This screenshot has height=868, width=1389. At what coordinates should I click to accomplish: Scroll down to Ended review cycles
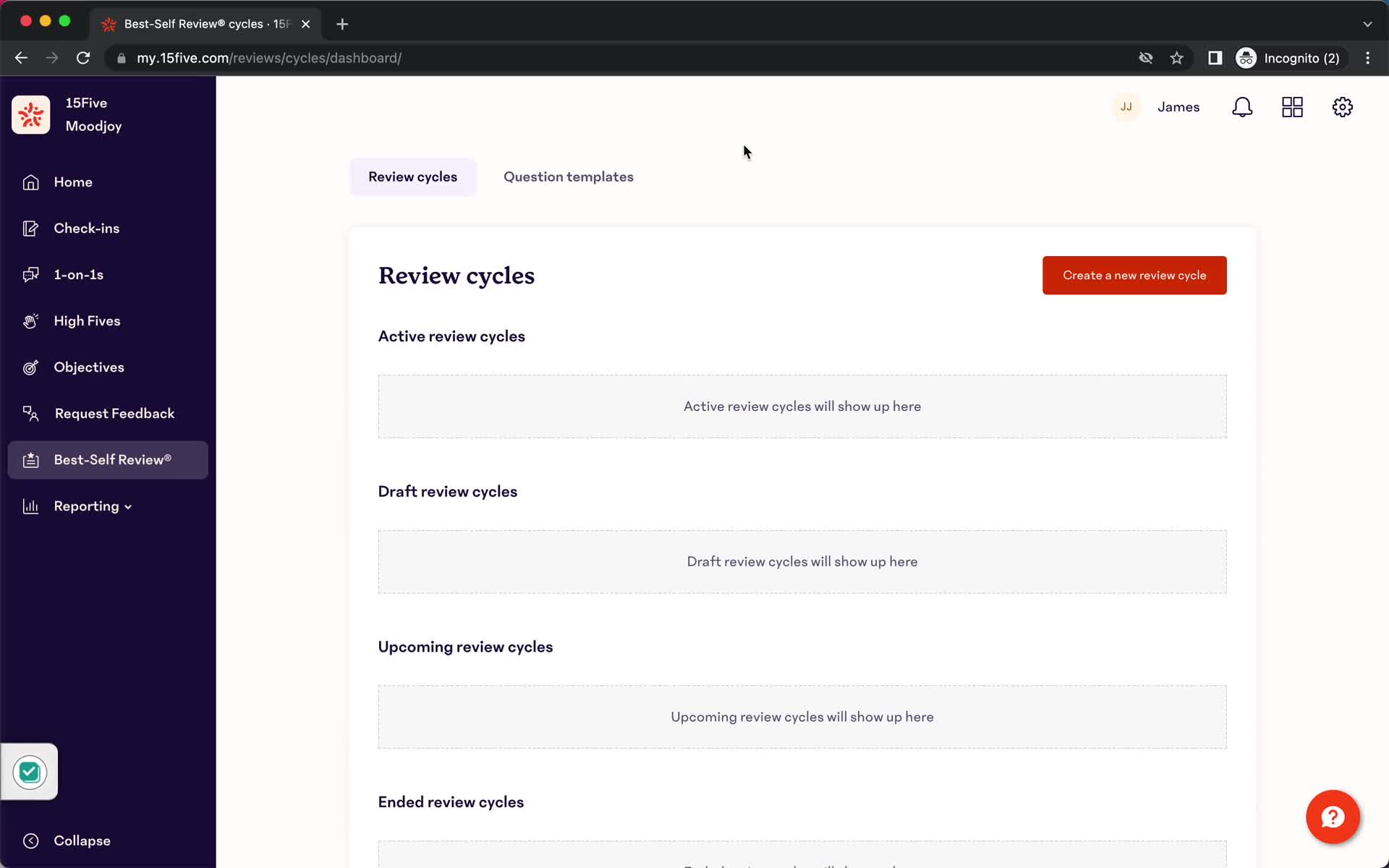(x=451, y=802)
